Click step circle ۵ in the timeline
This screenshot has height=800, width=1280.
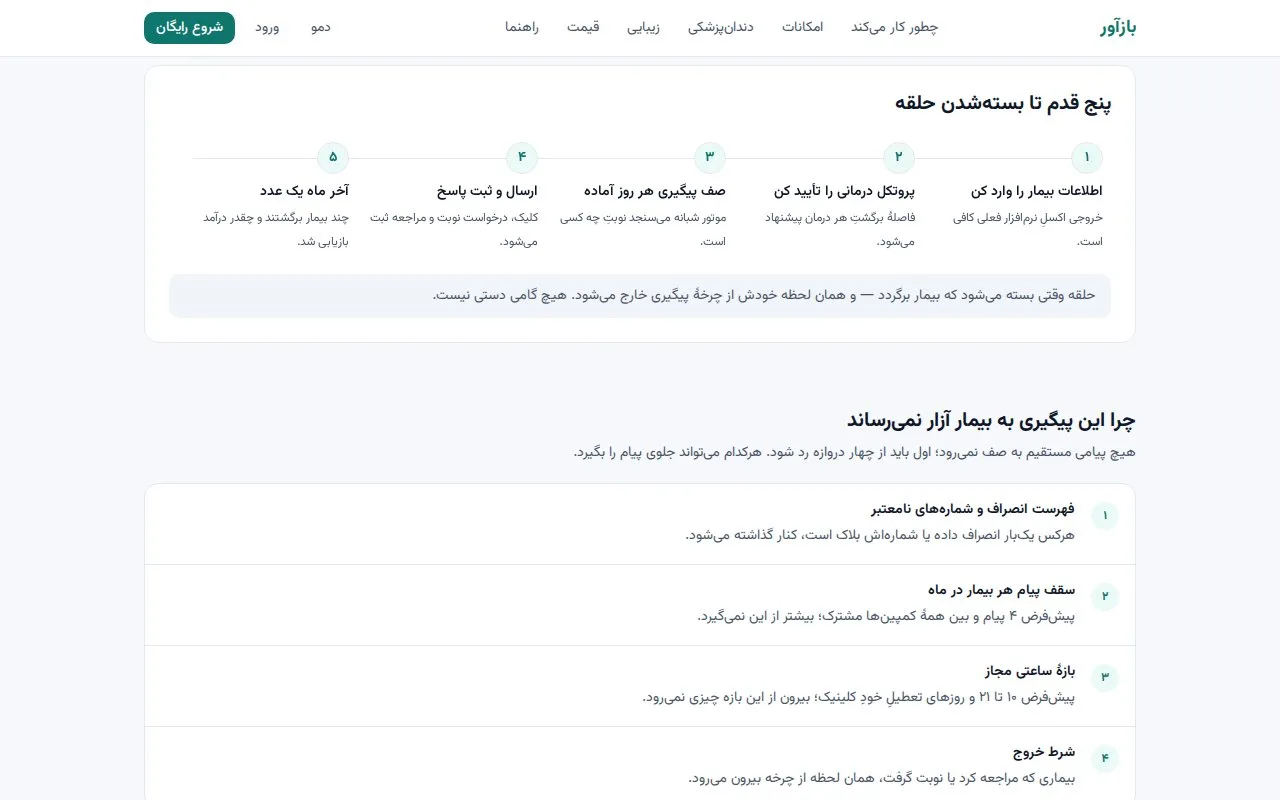(333, 158)
